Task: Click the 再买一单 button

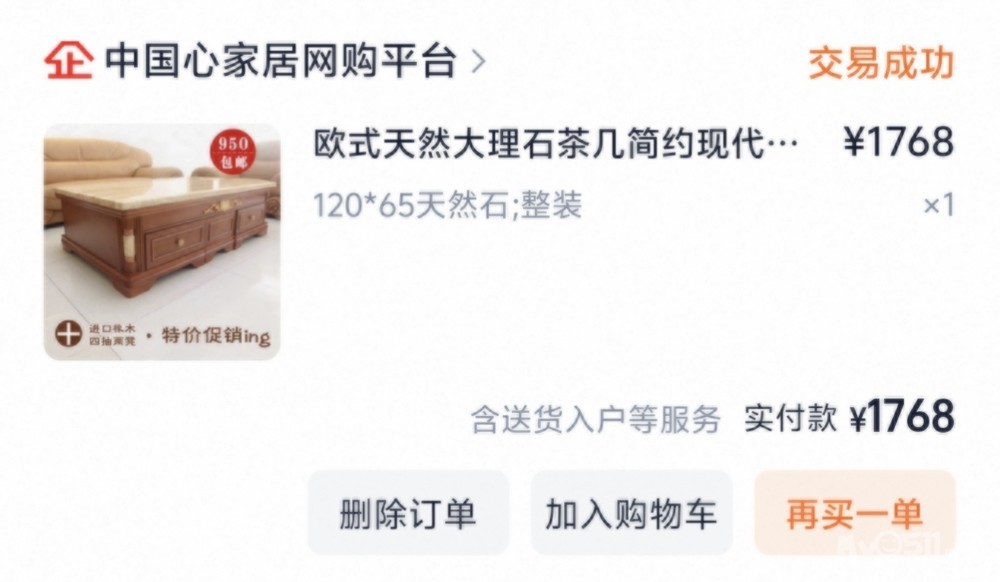Action: click(855, 513)
